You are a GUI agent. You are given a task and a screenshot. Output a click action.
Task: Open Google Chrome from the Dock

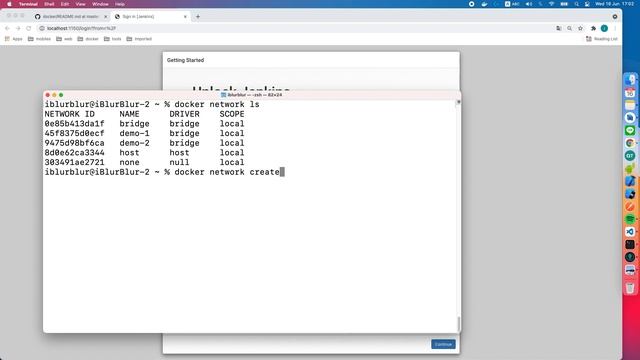pos(630,143)
